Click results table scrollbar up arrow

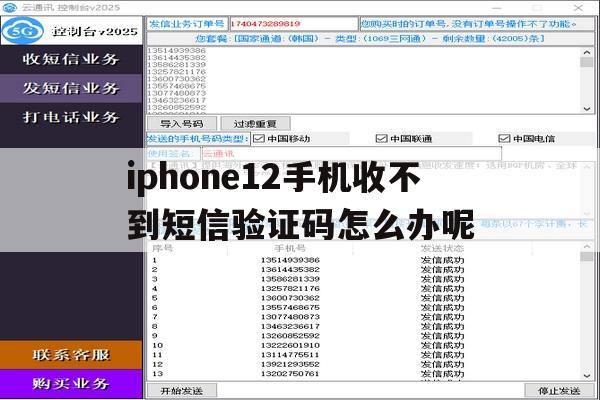587,247
